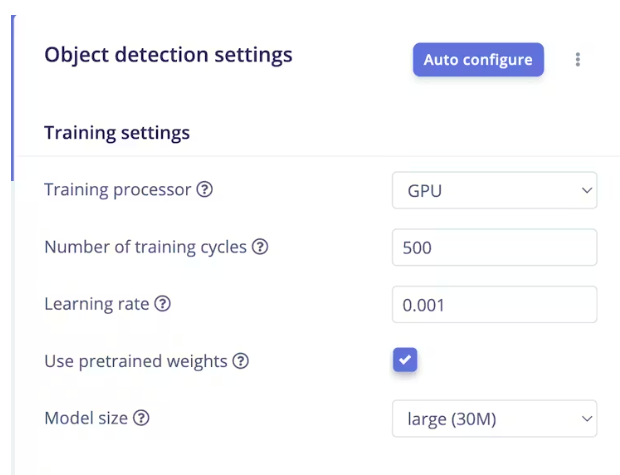This screenshot has width=620, height=475.
Task: Show help for Use pretrained weights
Action: [x=241, y=362]
